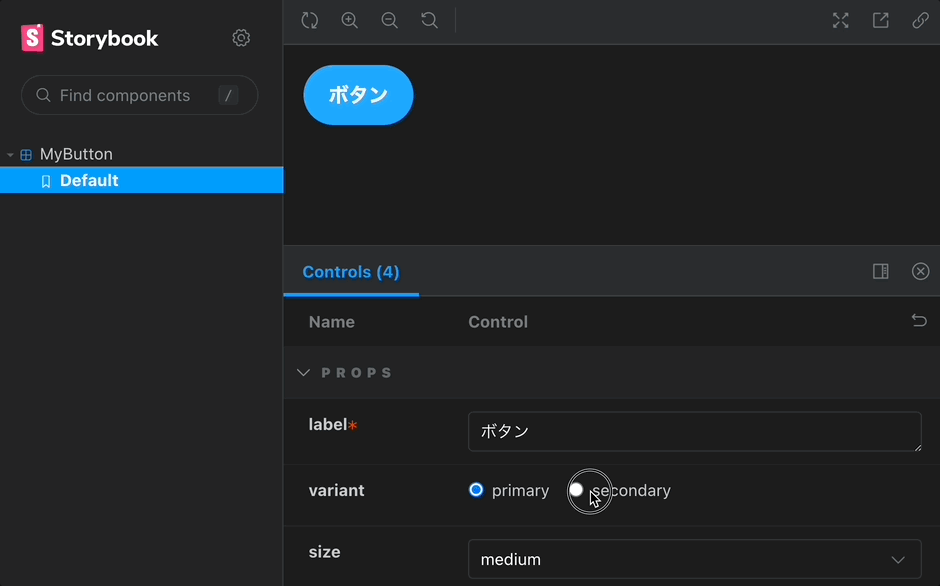Screen dimensions: 940x586
Task: Select the secondary variant radio button
Action: coord(576,490)
